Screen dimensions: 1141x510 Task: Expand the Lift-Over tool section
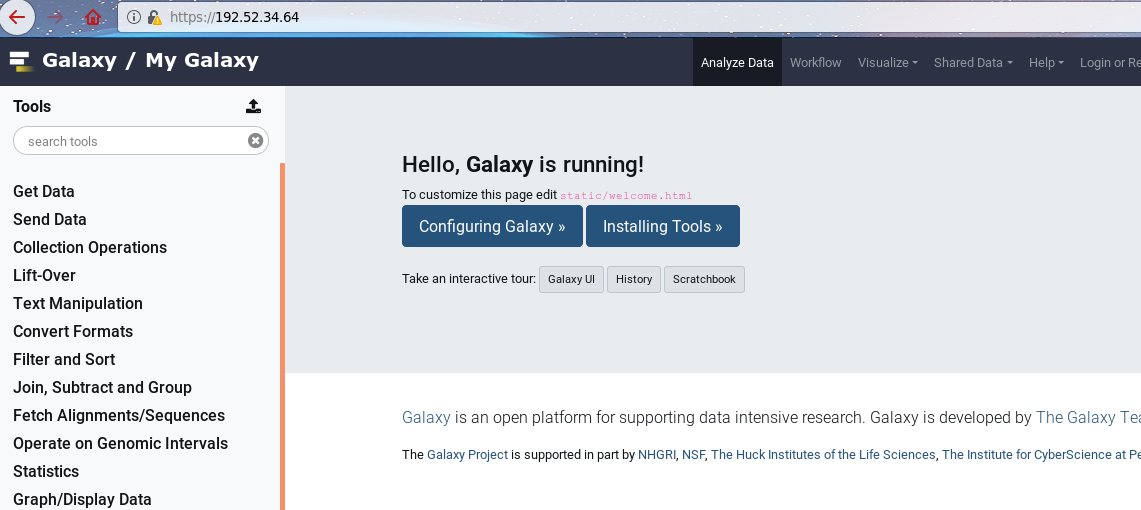point(44,275)
